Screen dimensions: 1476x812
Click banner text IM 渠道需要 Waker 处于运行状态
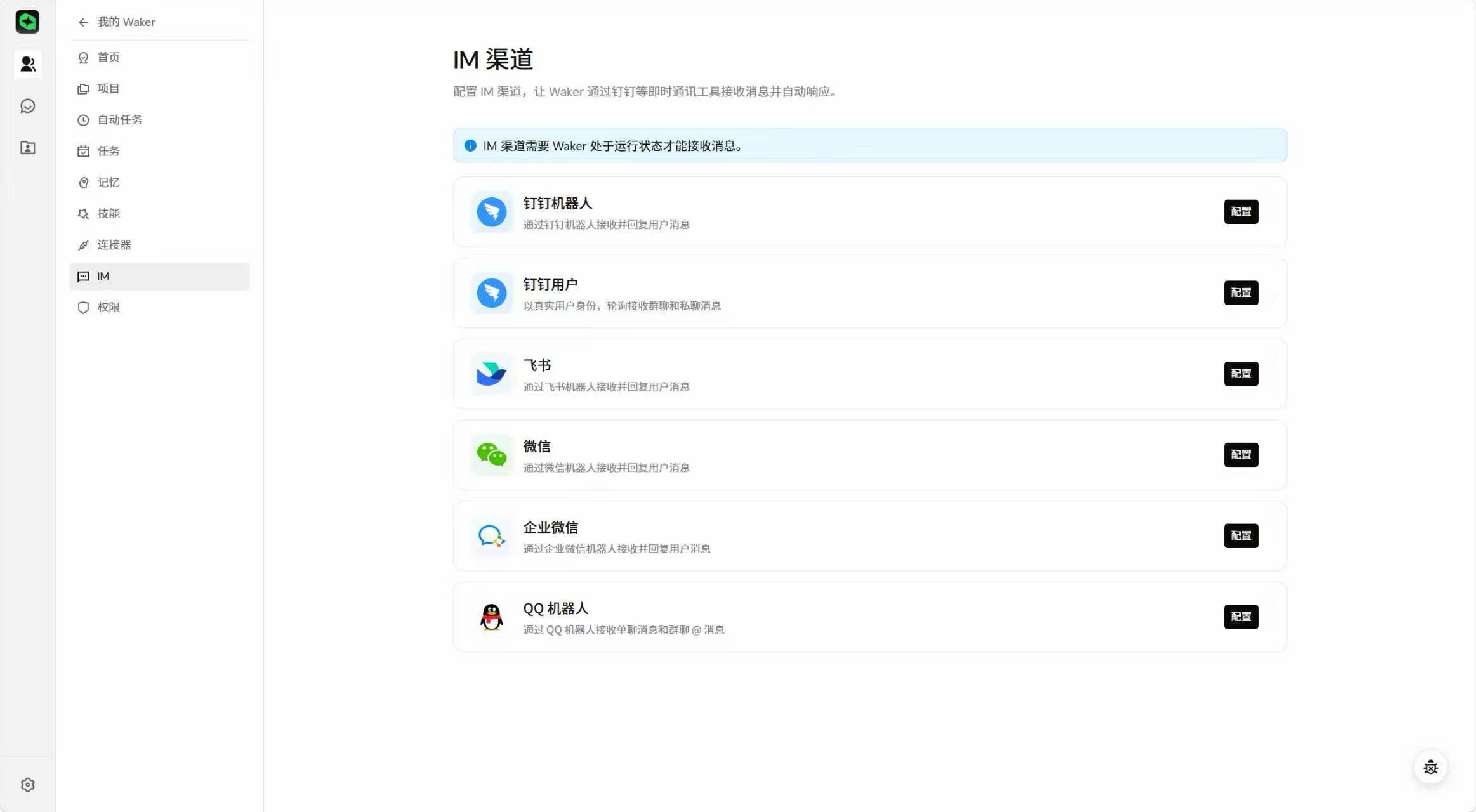click(x=613, y=146)
